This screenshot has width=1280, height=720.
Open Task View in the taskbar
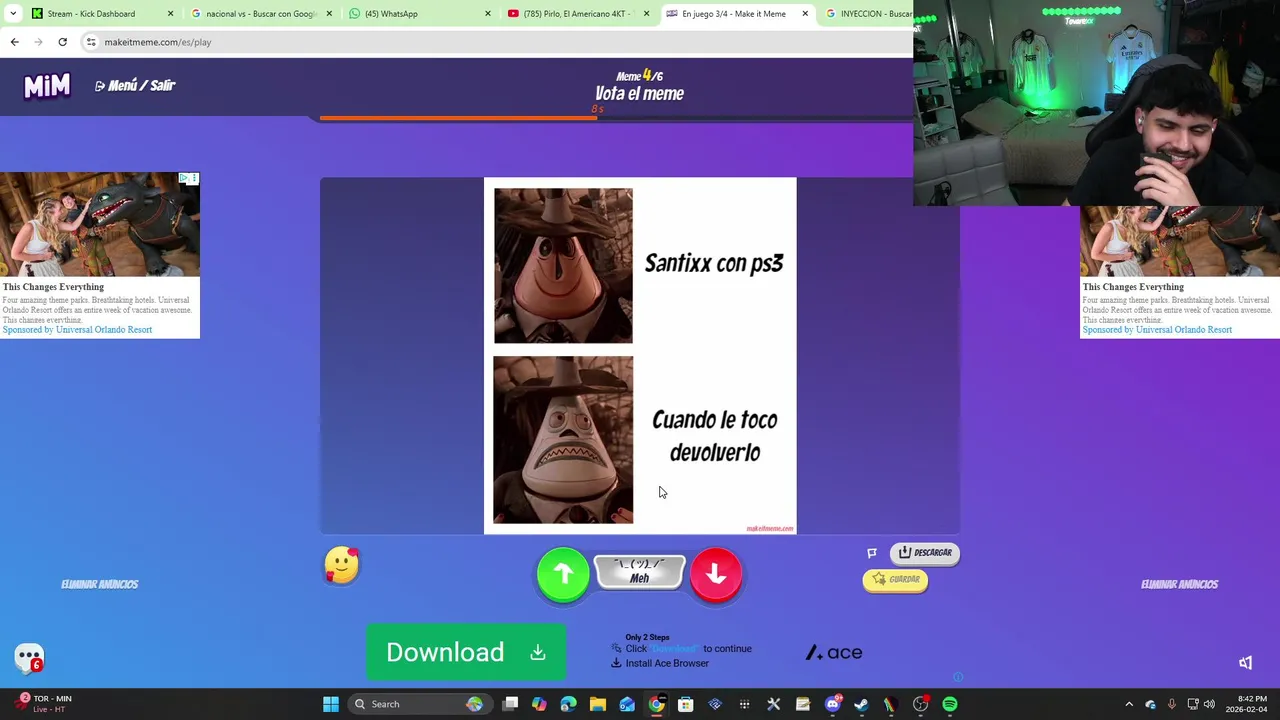click(510, 704)
